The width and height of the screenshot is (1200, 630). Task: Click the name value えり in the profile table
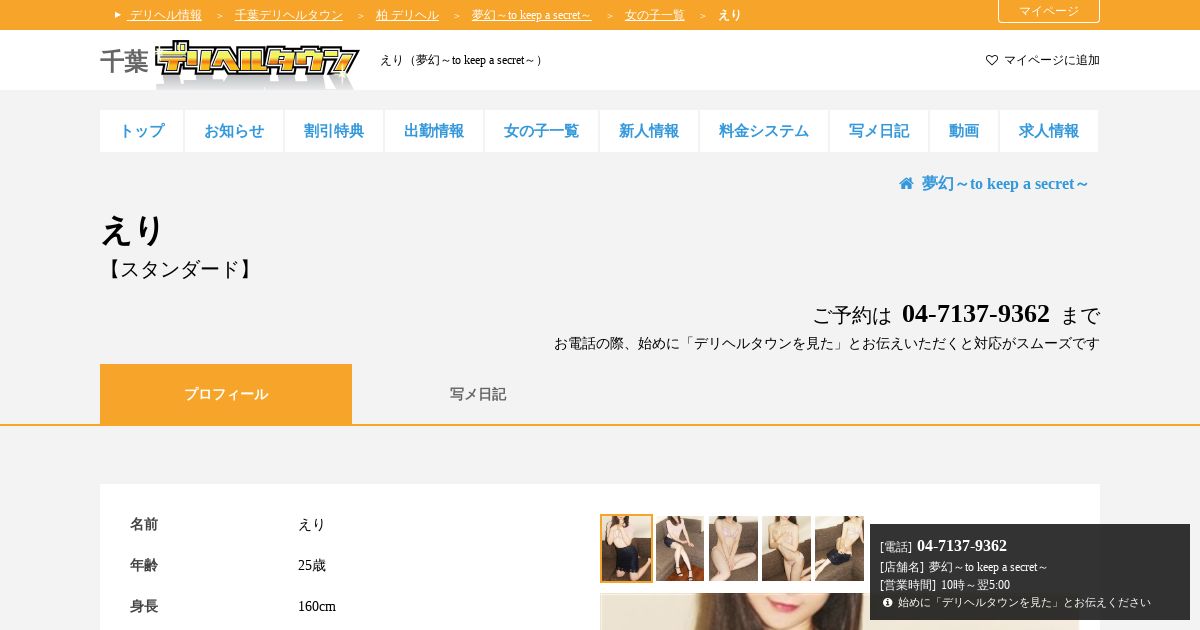click(x=312, y=525)
